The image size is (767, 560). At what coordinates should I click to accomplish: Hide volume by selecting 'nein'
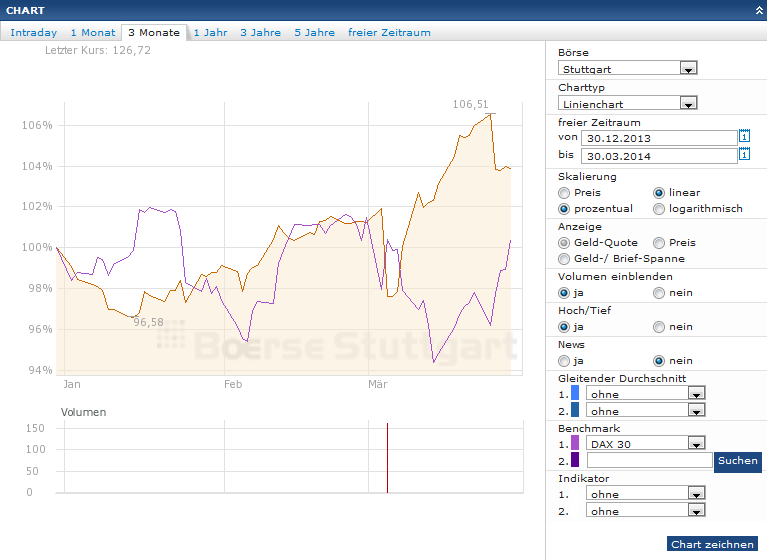[660, 293]
